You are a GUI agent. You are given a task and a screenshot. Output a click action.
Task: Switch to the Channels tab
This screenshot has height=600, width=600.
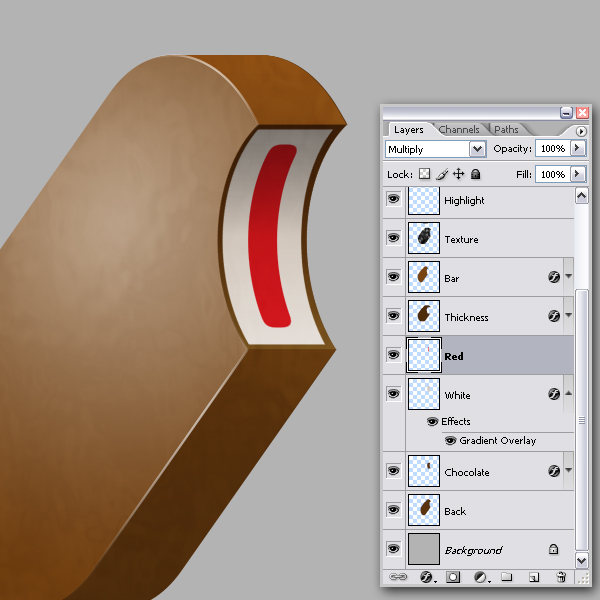click(459, 130)
